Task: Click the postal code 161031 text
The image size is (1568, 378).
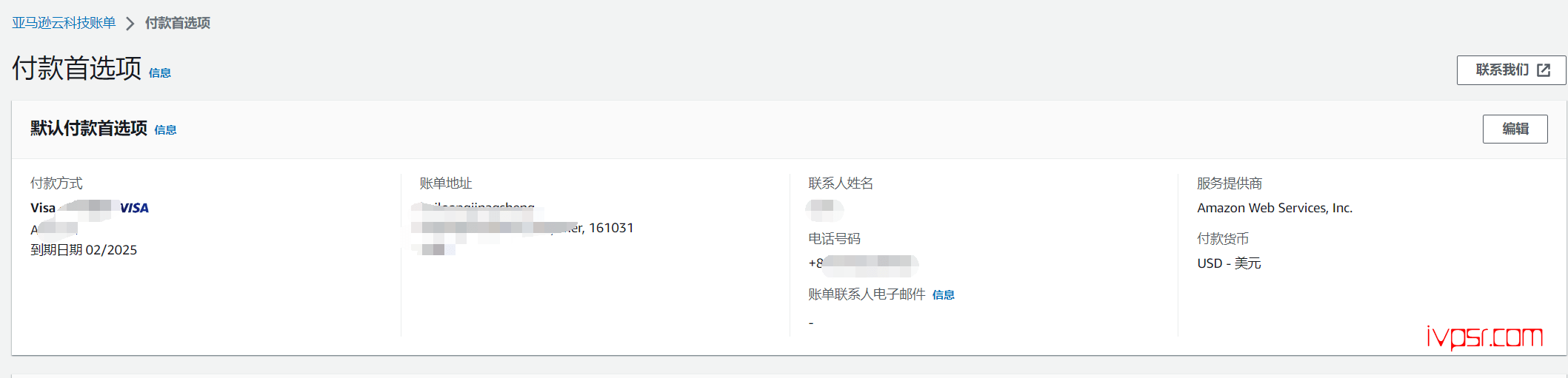Action: [611, 228]
